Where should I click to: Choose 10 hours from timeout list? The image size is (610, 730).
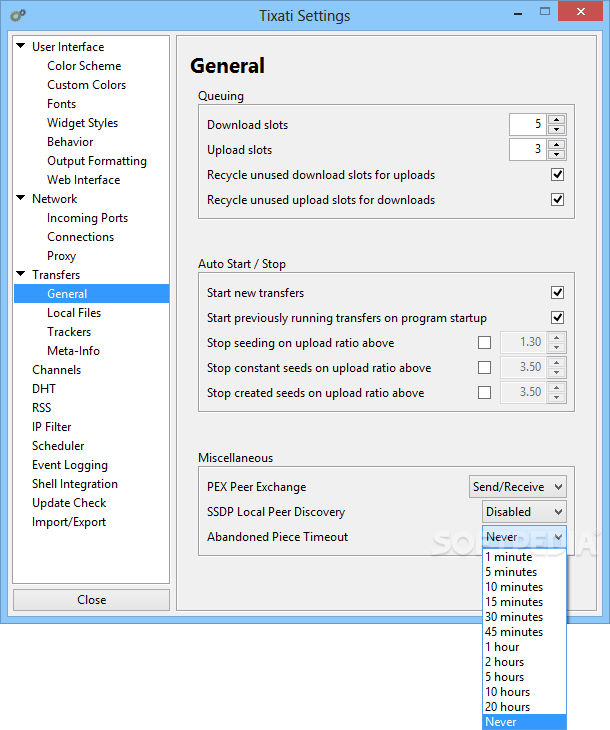[x=525, y=692]
